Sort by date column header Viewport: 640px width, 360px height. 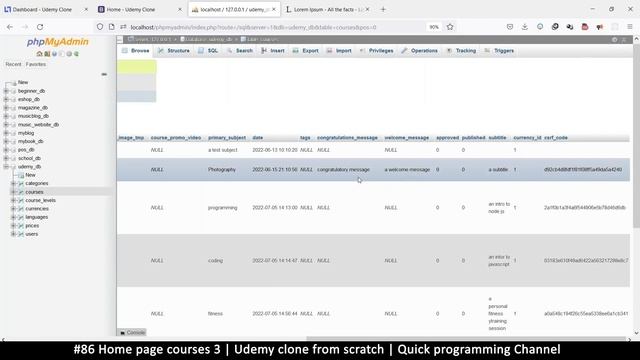[x=258, y=138]
